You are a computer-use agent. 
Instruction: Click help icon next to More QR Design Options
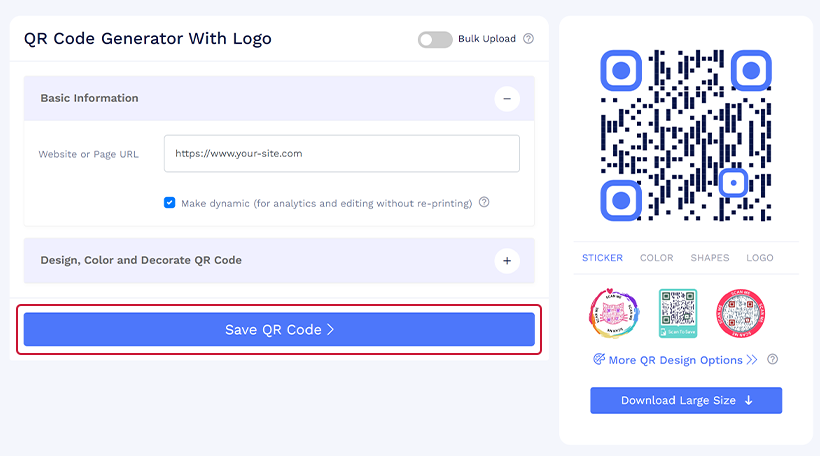click(772, 359)
